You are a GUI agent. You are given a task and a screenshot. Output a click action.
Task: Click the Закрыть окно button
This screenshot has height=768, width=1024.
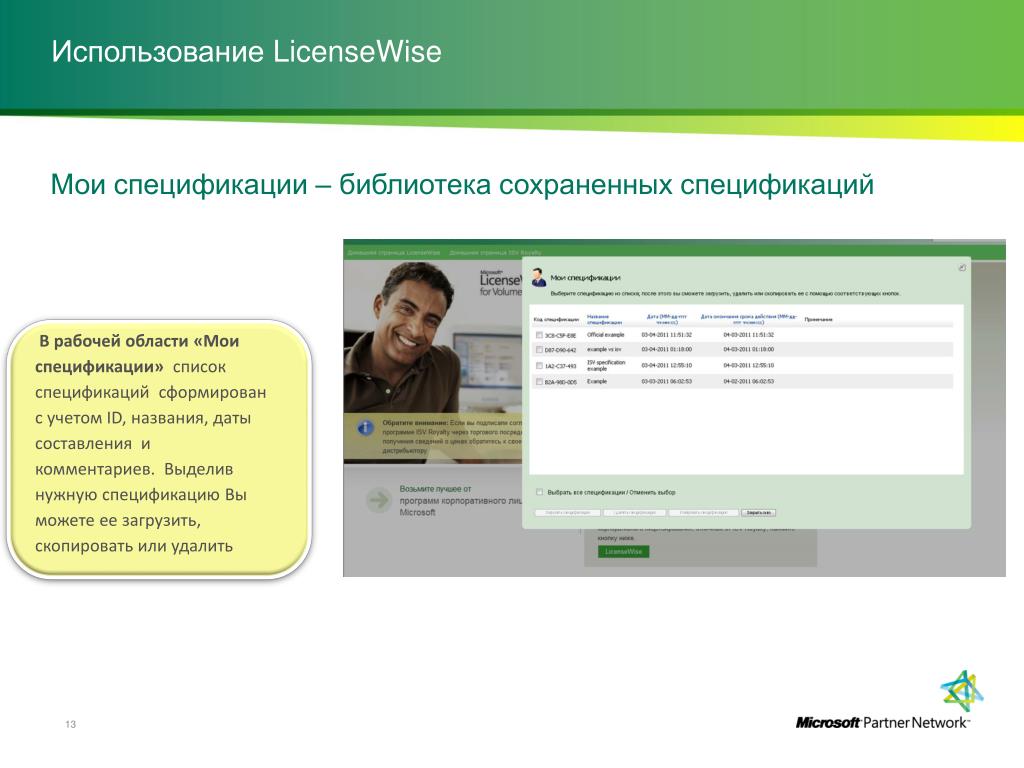pyautogui.click(x=758, y=513)
